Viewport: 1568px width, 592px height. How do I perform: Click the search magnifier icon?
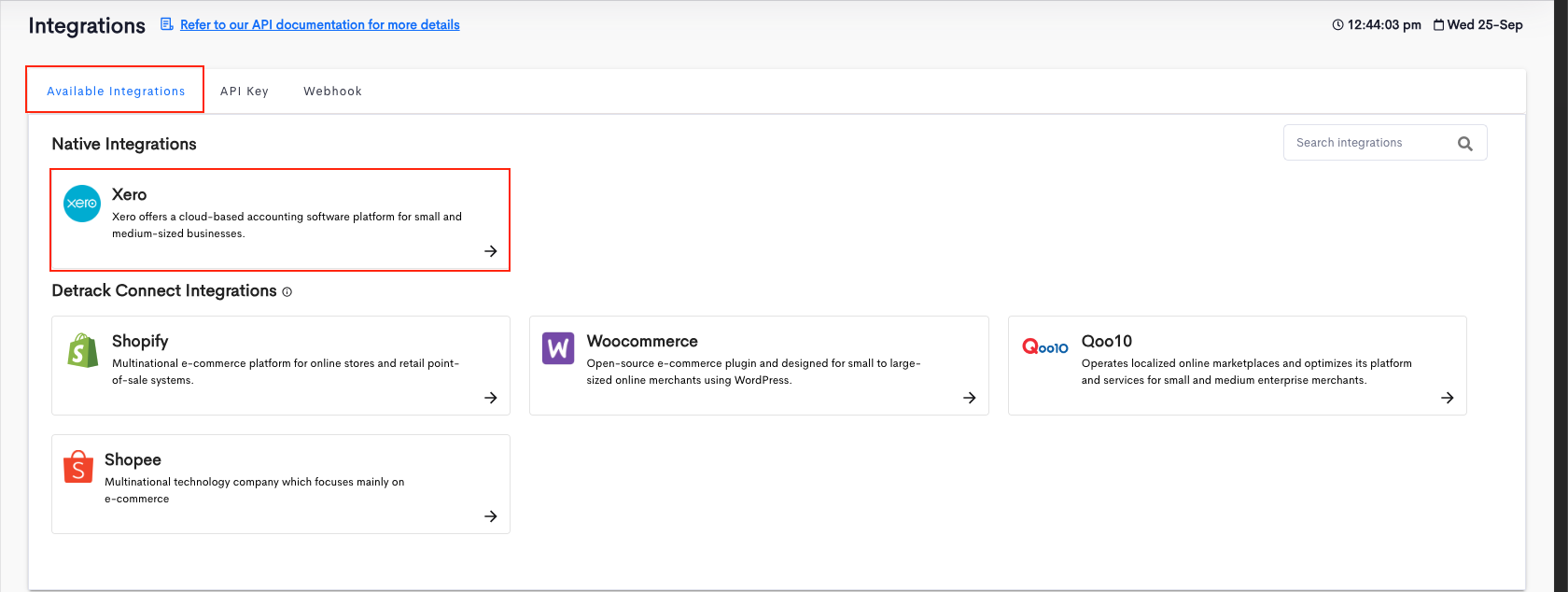tap(1464, 143)
